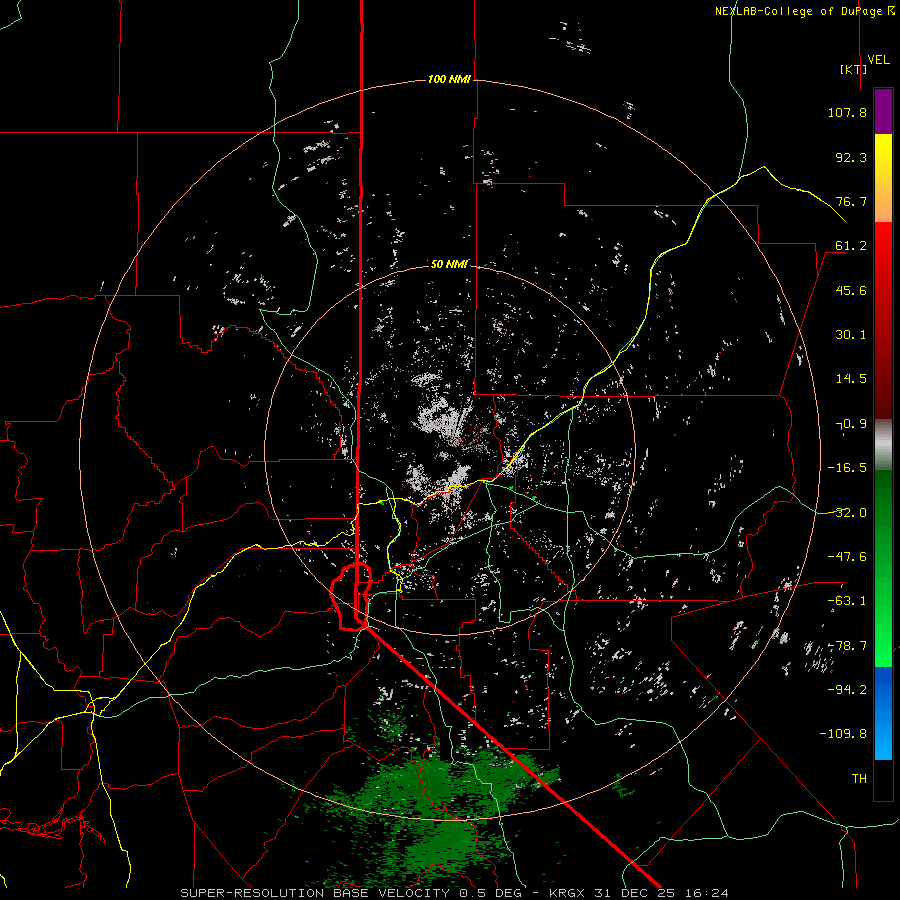Select the 76.7 scale value
Screen dimensions: 900x900
coord(851,201)
